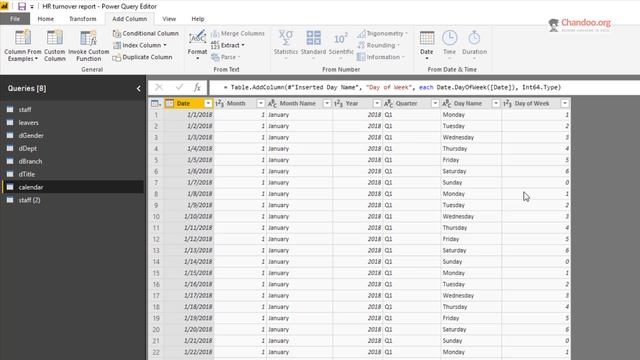Select the staff query

click(73, 109)
